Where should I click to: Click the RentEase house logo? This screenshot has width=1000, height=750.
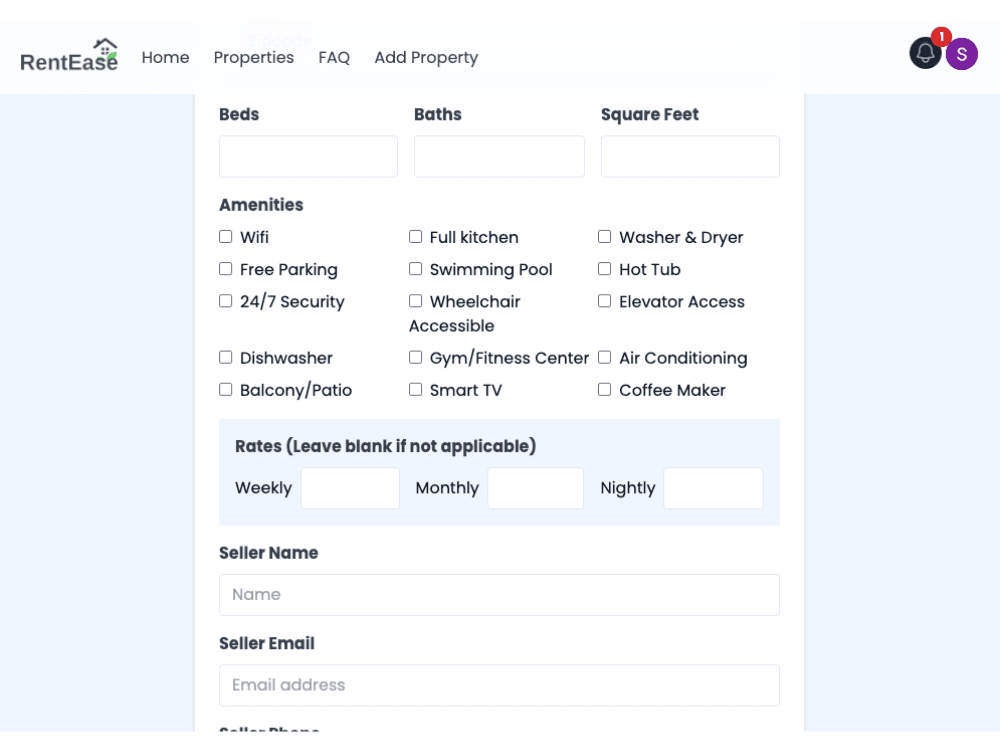tap(103, 45)
